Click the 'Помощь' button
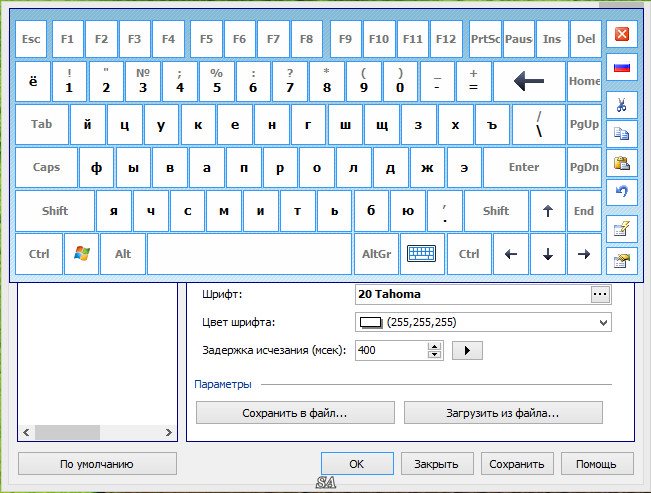 tap(597, 464)
